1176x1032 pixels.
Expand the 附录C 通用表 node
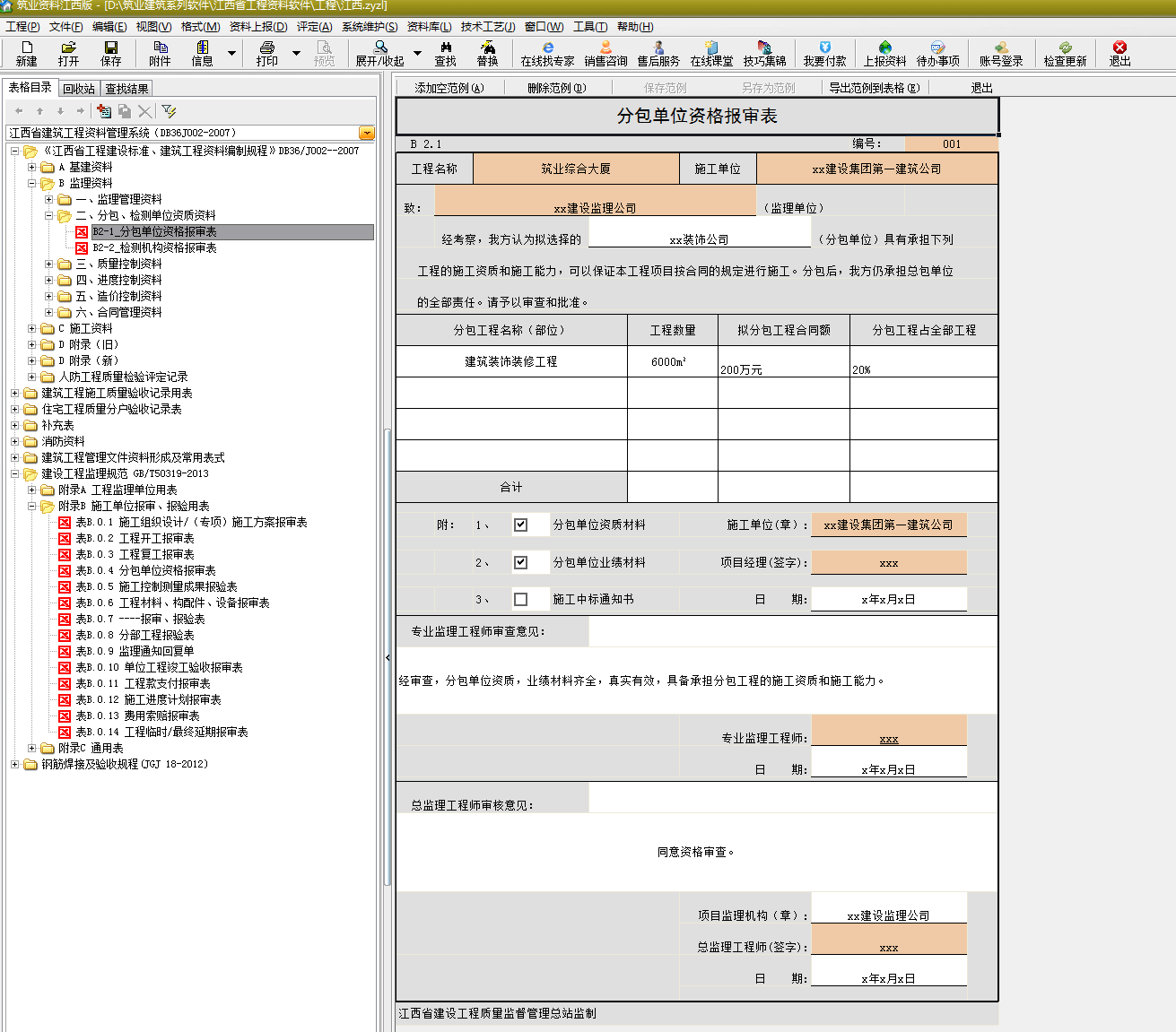31,748
